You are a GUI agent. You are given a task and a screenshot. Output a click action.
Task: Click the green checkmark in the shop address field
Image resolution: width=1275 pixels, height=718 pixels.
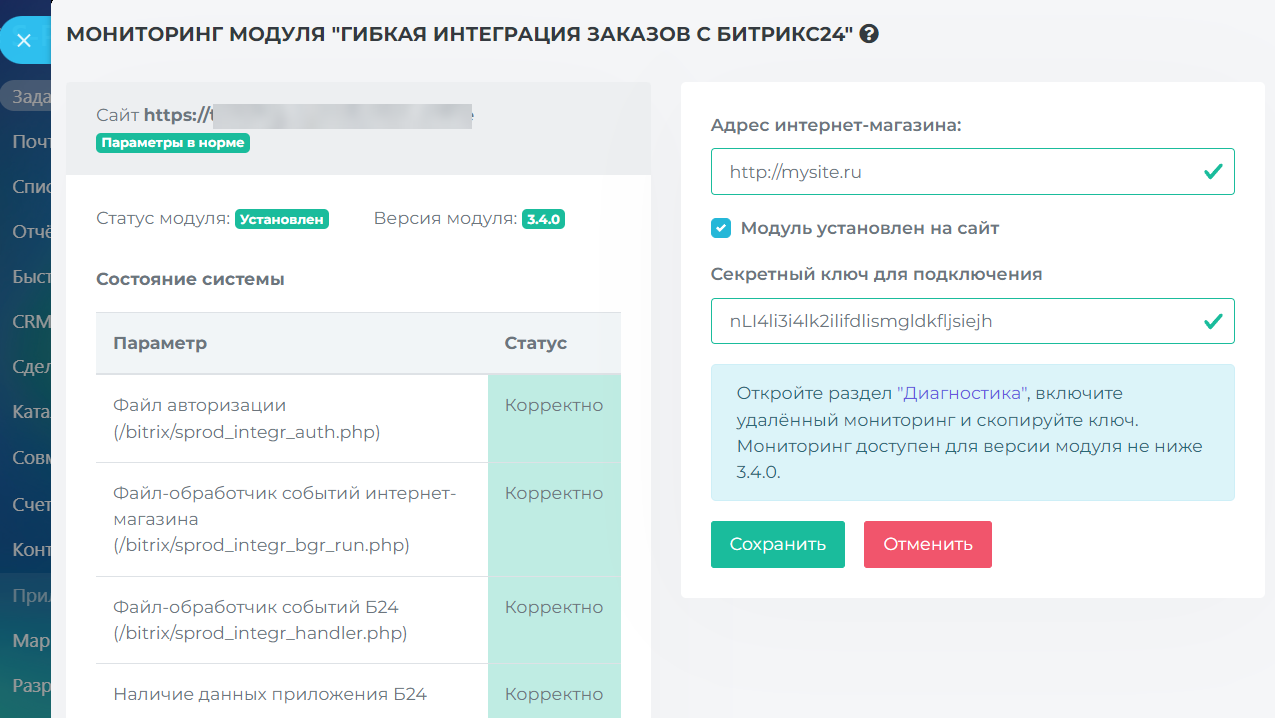pos(1213,172)
